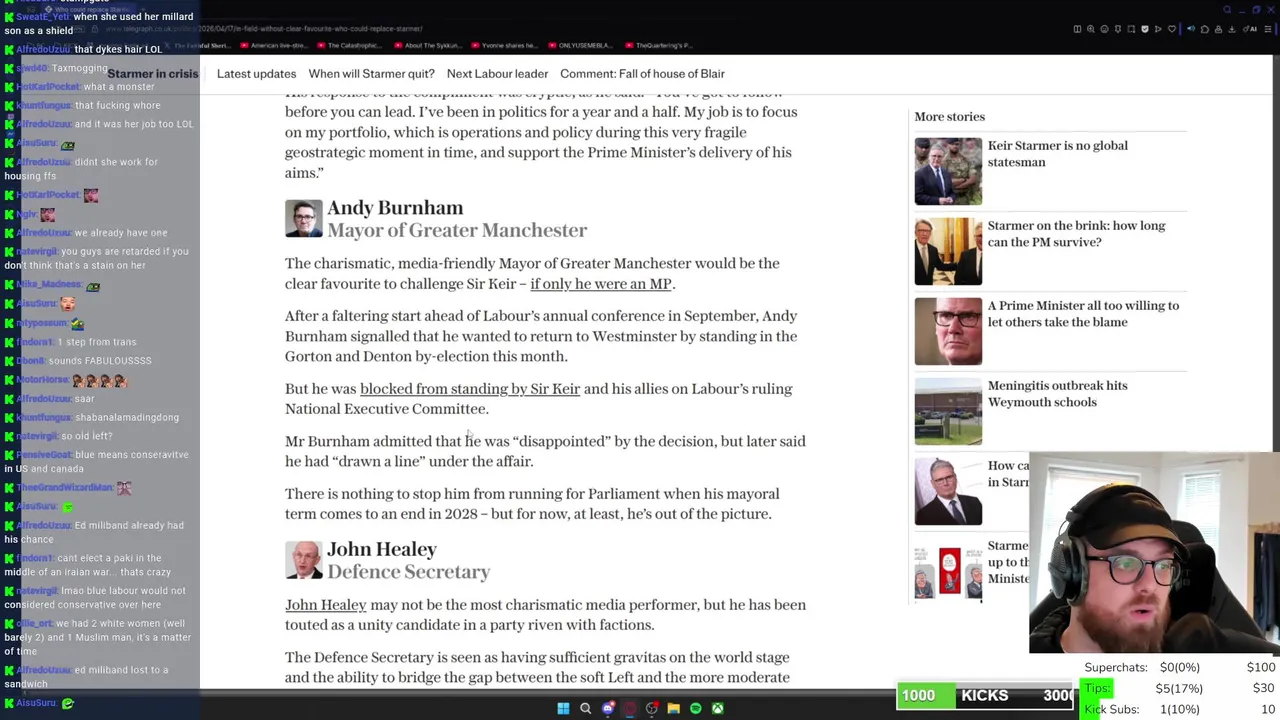Open When will Starmer quit? section
This screenshot has height=720, width=1280.
(x=371, y=73)
